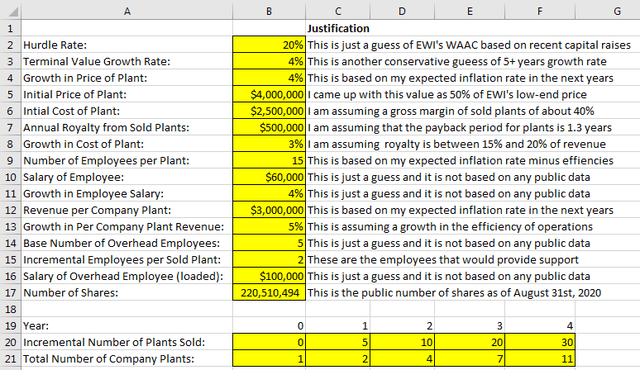This screenshot has width=640, height=370.
Task: Click the 'Year:' label cell
Action: click(x=127, y=326)
